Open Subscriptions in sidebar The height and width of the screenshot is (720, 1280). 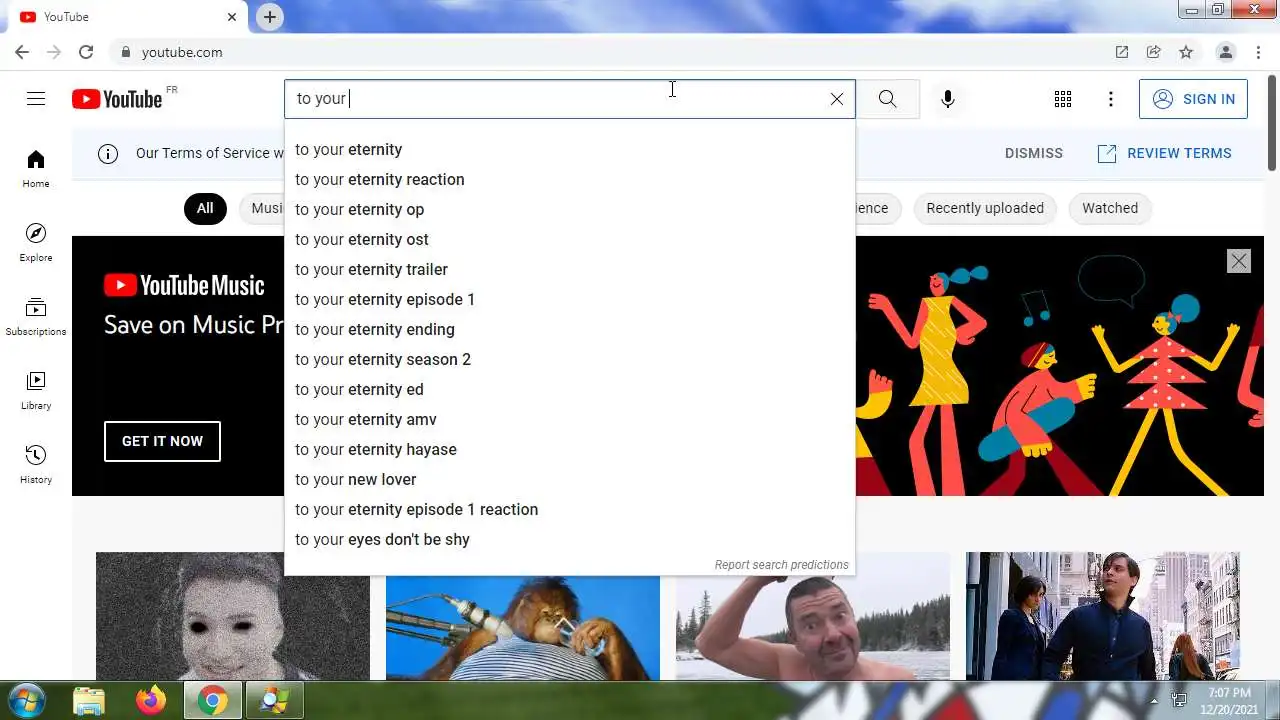point(36,317)
